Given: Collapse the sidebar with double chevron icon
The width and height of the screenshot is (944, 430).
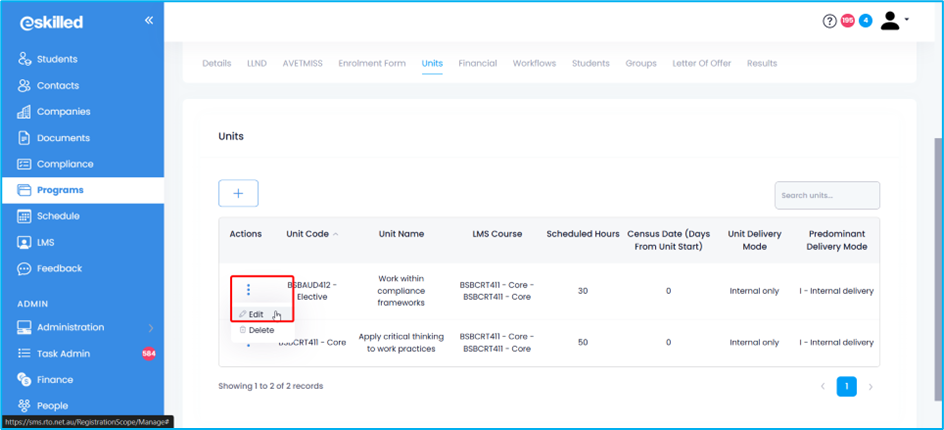Looking at the screenshot, I should click(149, 20).
